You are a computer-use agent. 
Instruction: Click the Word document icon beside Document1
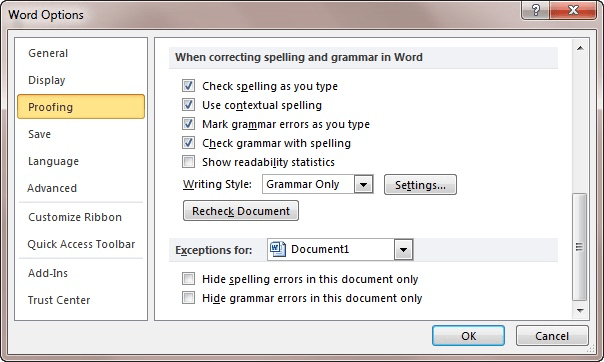click(278, 249)
